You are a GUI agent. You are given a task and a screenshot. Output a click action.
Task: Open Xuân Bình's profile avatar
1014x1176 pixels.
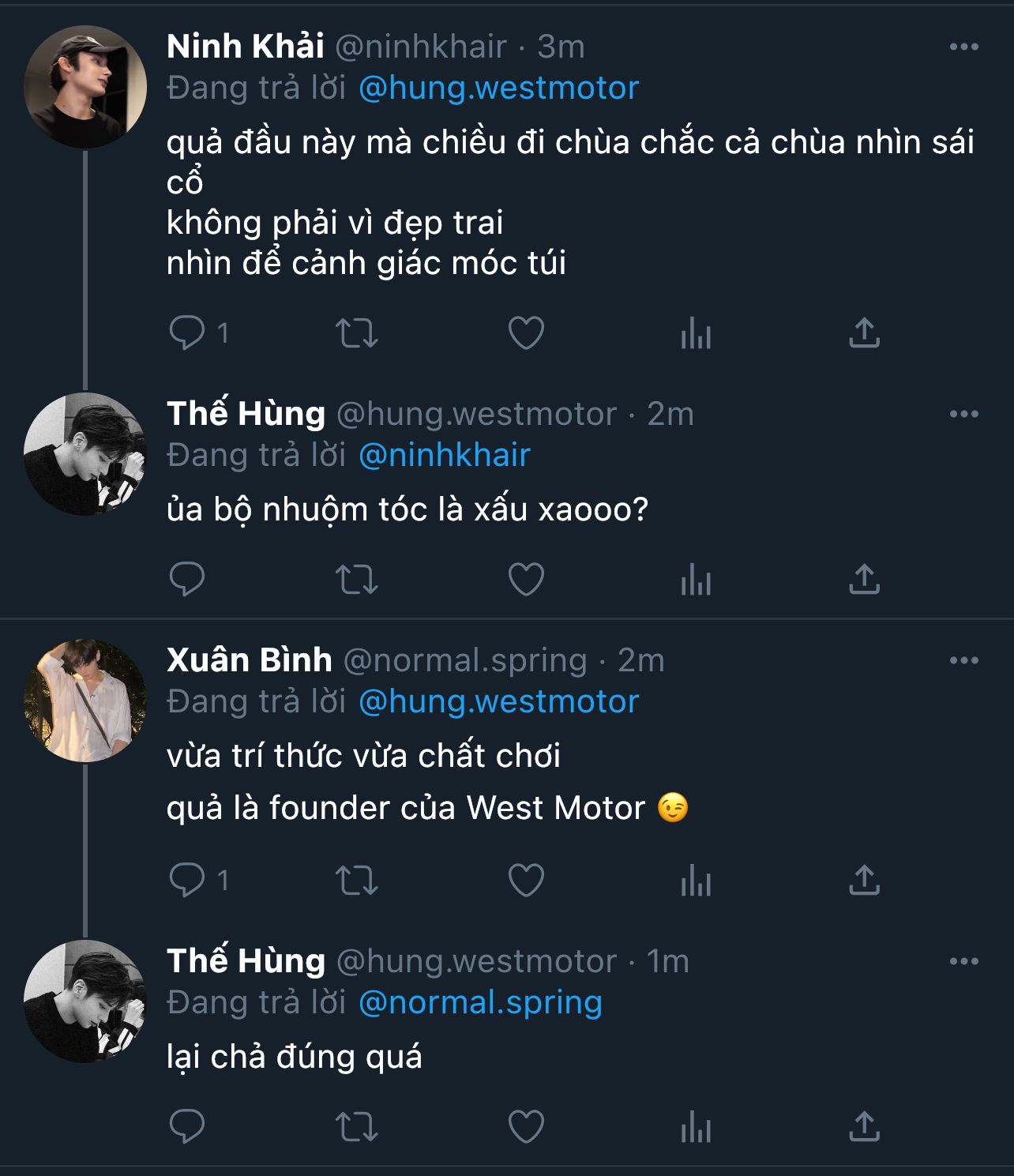pos(85,701)
